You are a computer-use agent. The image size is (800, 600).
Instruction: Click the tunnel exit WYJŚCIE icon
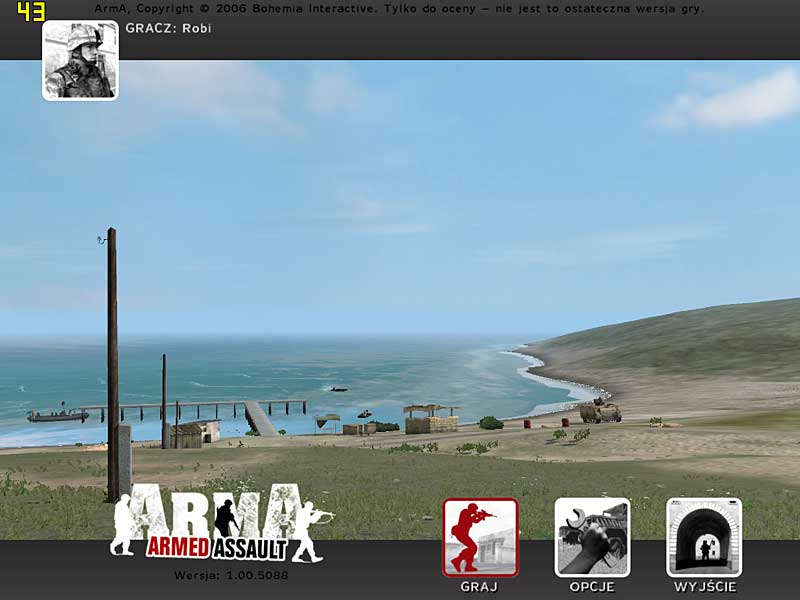(704, 537)
